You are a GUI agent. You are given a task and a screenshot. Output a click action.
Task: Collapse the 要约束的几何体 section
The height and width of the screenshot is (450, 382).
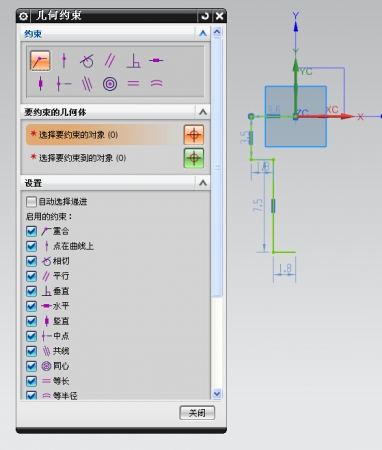[203, 112]
